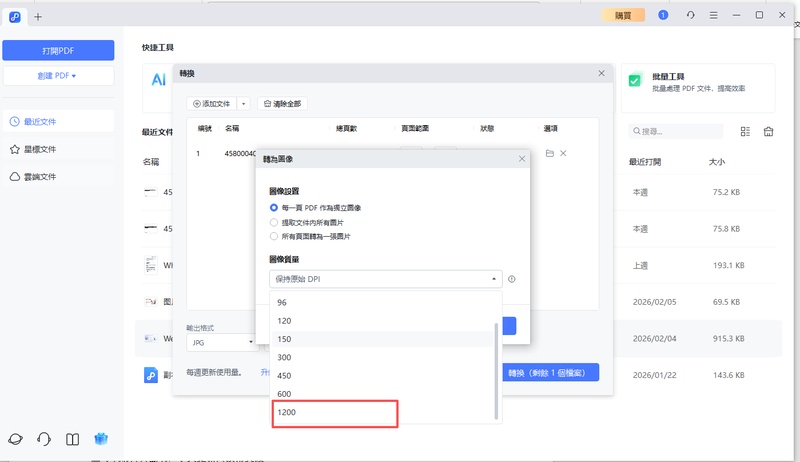Select 每一頁 PDF 作為獨立圖像 radio
The height and width of the screenshot is (462, 800).
click(274, 208)
